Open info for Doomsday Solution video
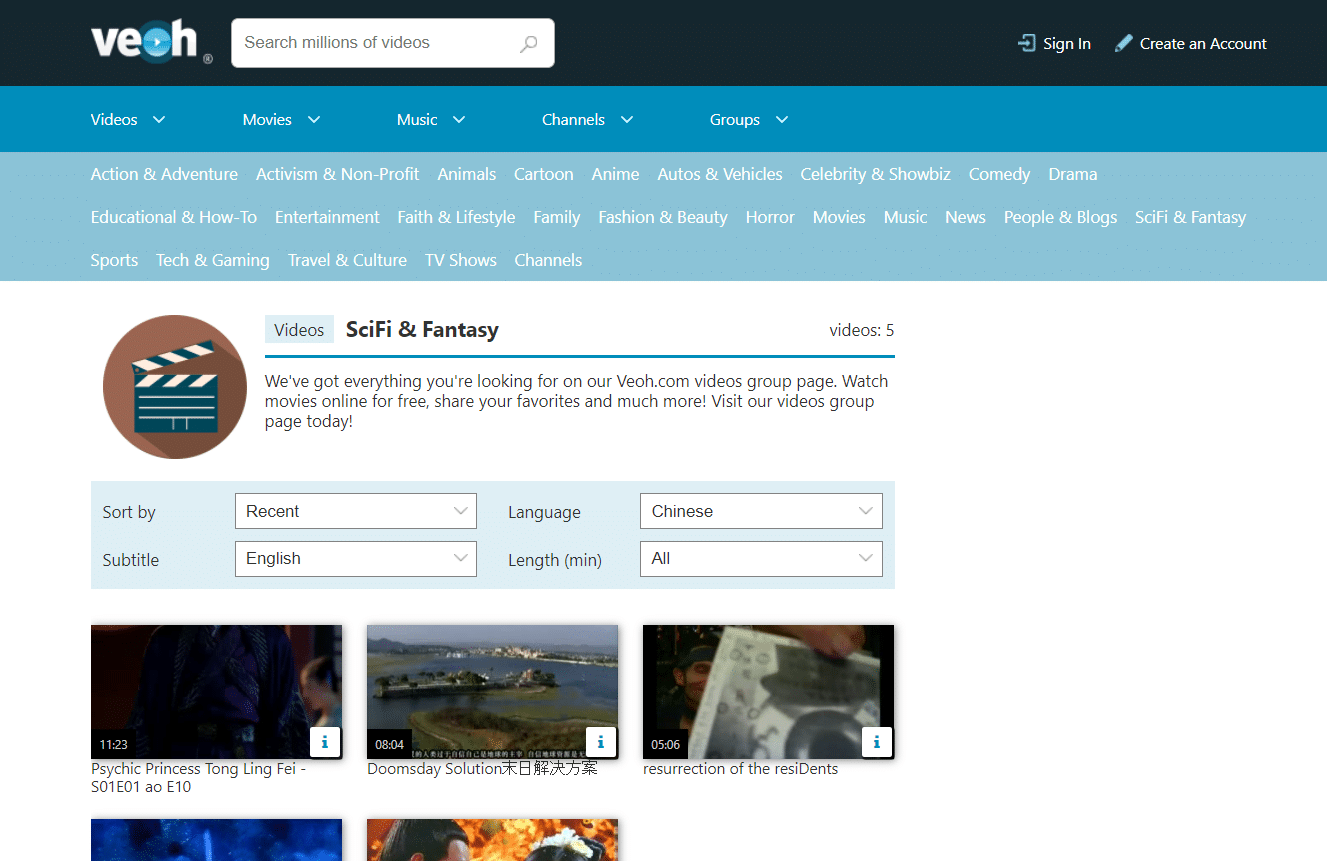This screenshot has height=861, width=1327. click(x=600, y=742)
